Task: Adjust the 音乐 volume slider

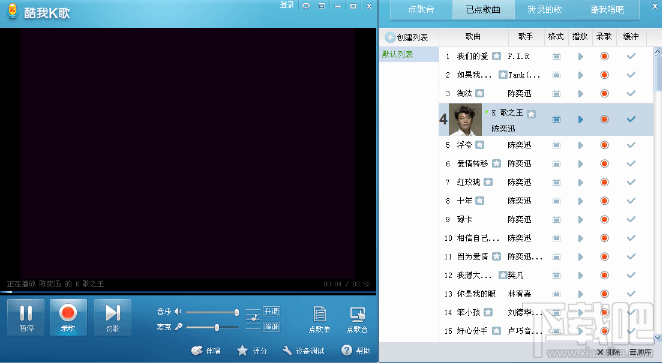Action: pos(212,312)
